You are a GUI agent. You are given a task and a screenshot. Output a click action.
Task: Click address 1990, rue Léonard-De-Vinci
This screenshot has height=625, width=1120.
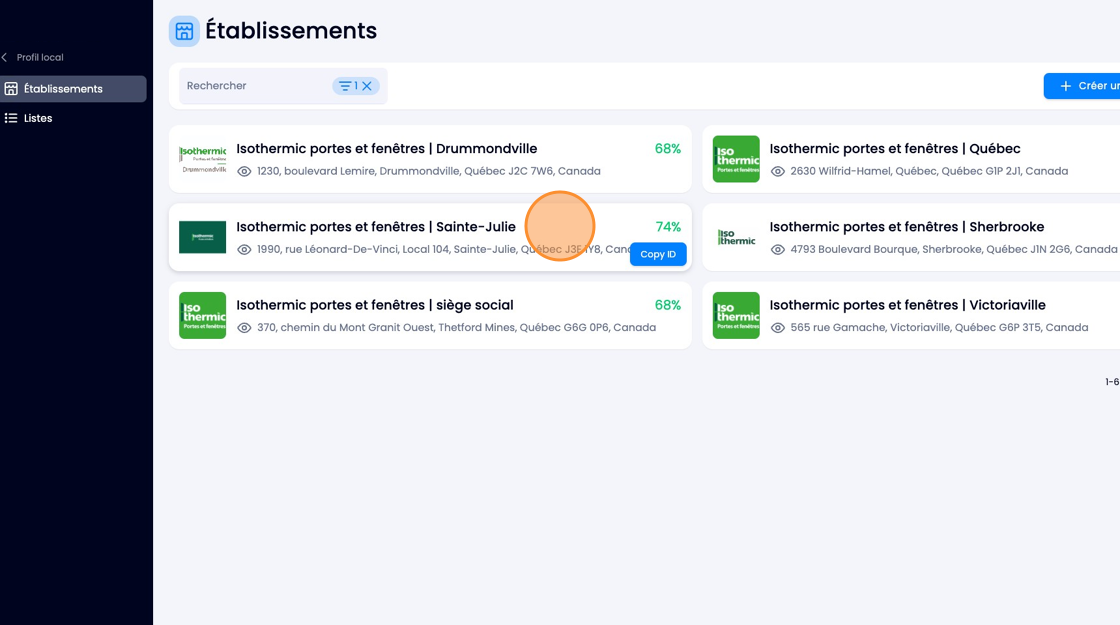(443, 249)
